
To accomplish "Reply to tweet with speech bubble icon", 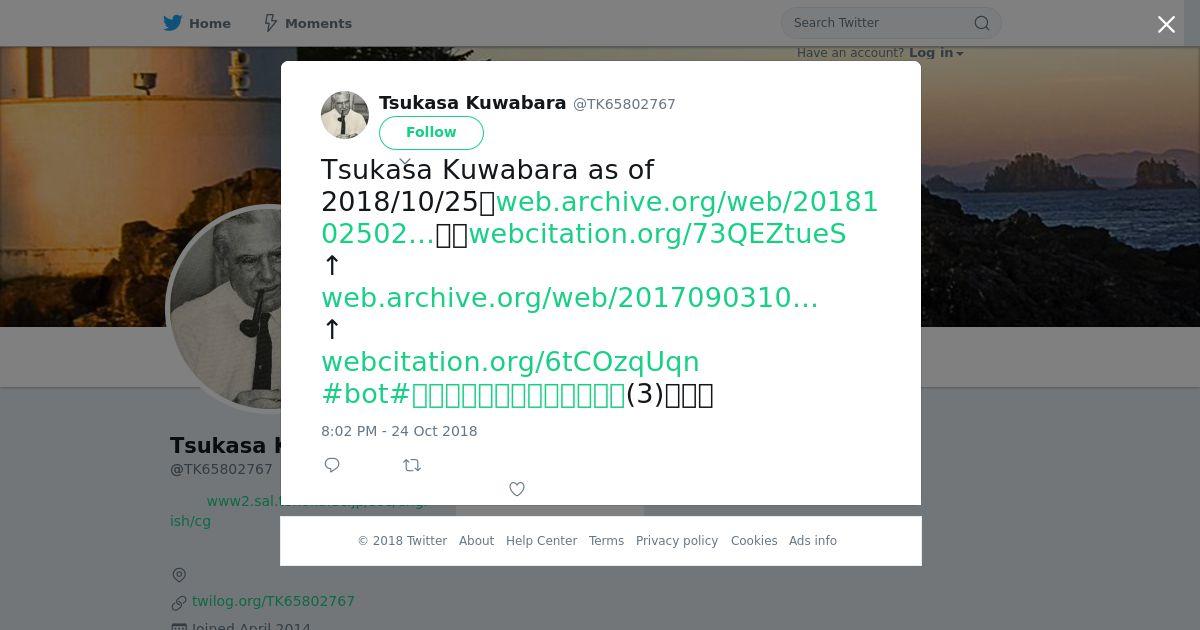I will coord(332,465).
